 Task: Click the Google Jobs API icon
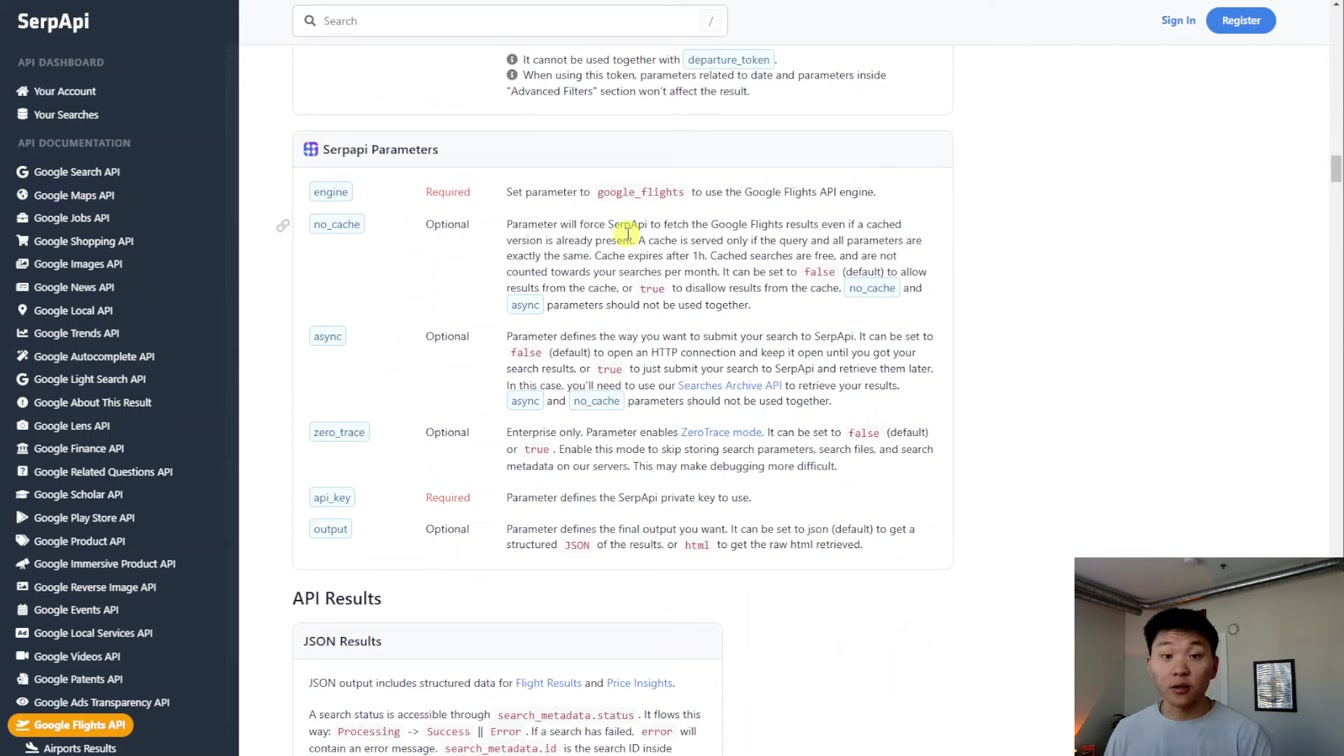coord(22,218)
